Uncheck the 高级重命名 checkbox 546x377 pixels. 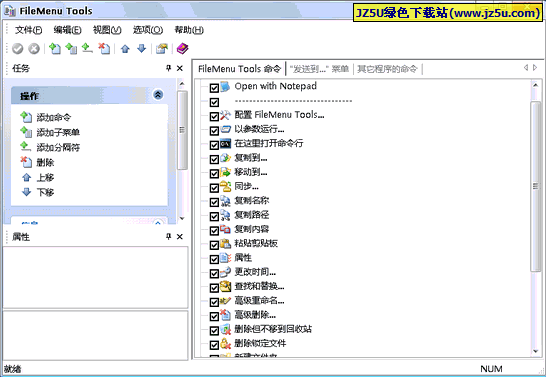(214, 302)
